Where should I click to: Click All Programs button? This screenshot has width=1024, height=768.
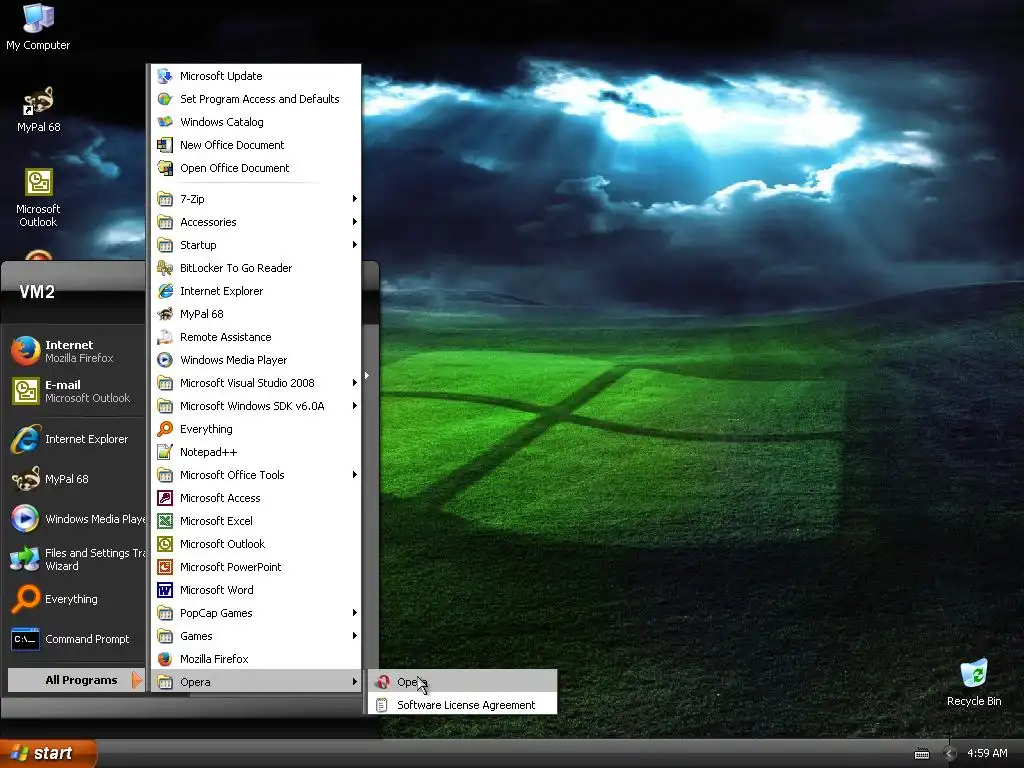pos(75,680)
